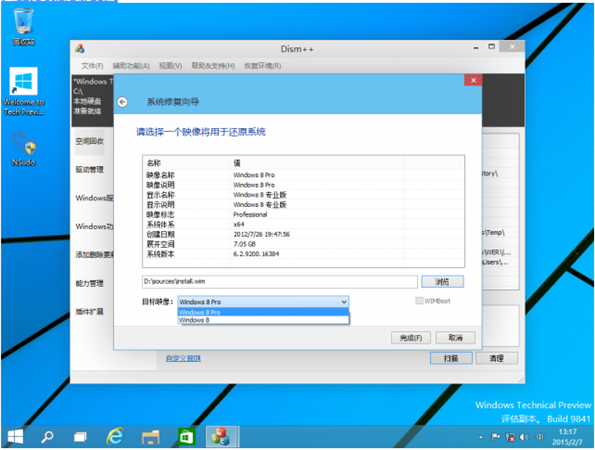Open the 恢复环境(R) menu

(263, 66)
